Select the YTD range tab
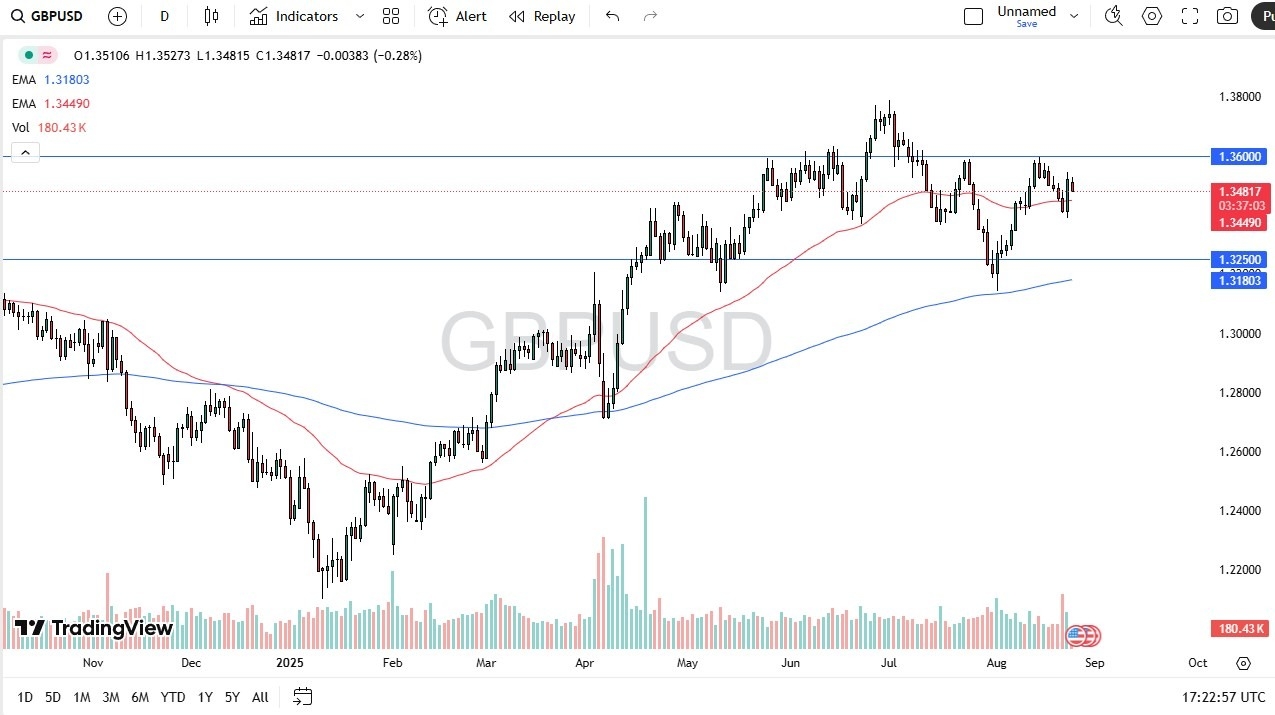This screenshot has height=715, width=1275. [x=172, y=697]
